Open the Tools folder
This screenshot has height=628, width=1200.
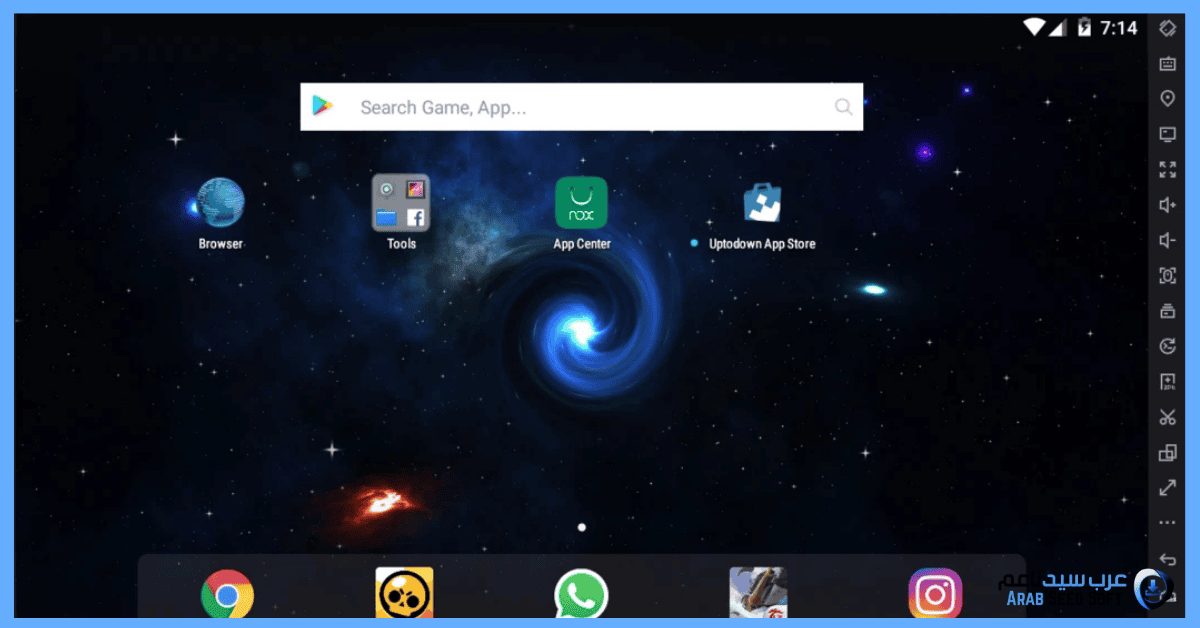click(x=401, y=203)
